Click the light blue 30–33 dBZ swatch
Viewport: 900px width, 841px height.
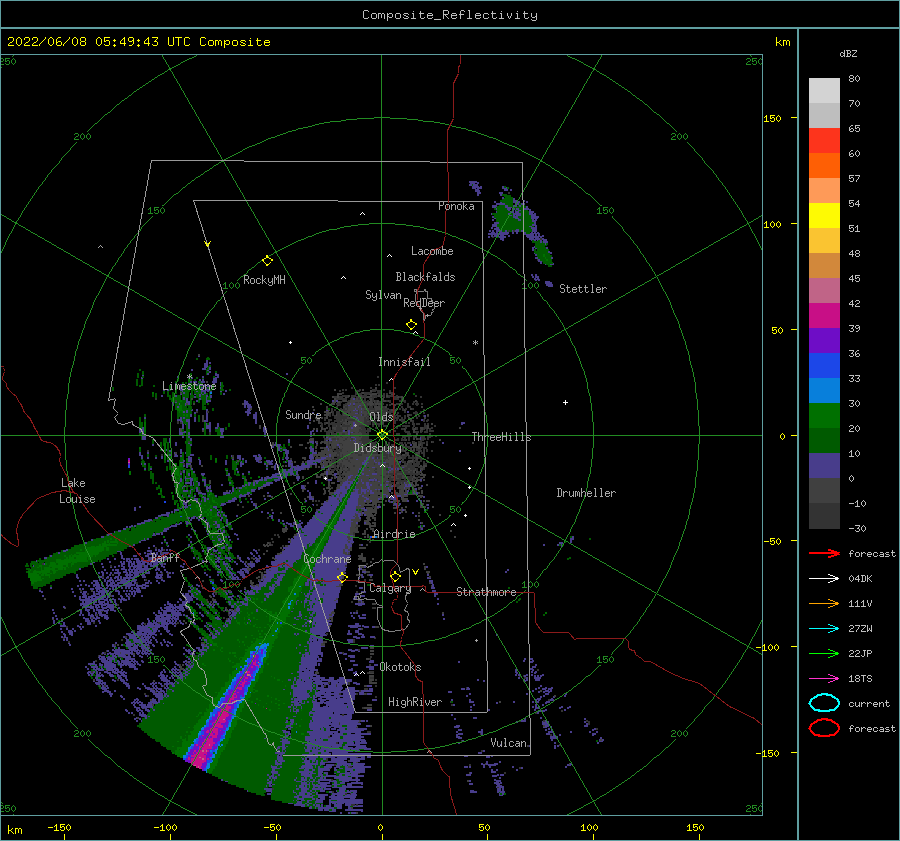pos(824,391)
